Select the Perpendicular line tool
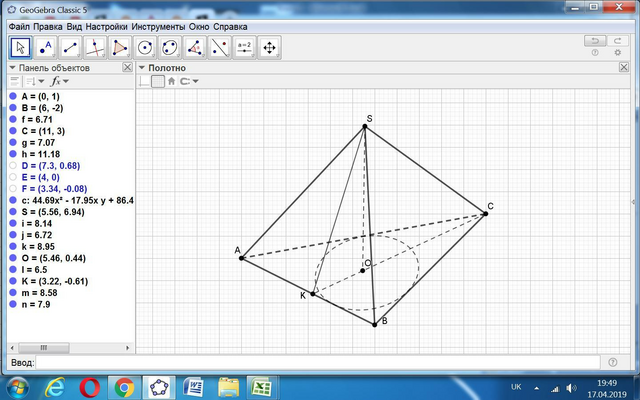The width and height of the screenshot is (640, 400). (x=95, y=47)
